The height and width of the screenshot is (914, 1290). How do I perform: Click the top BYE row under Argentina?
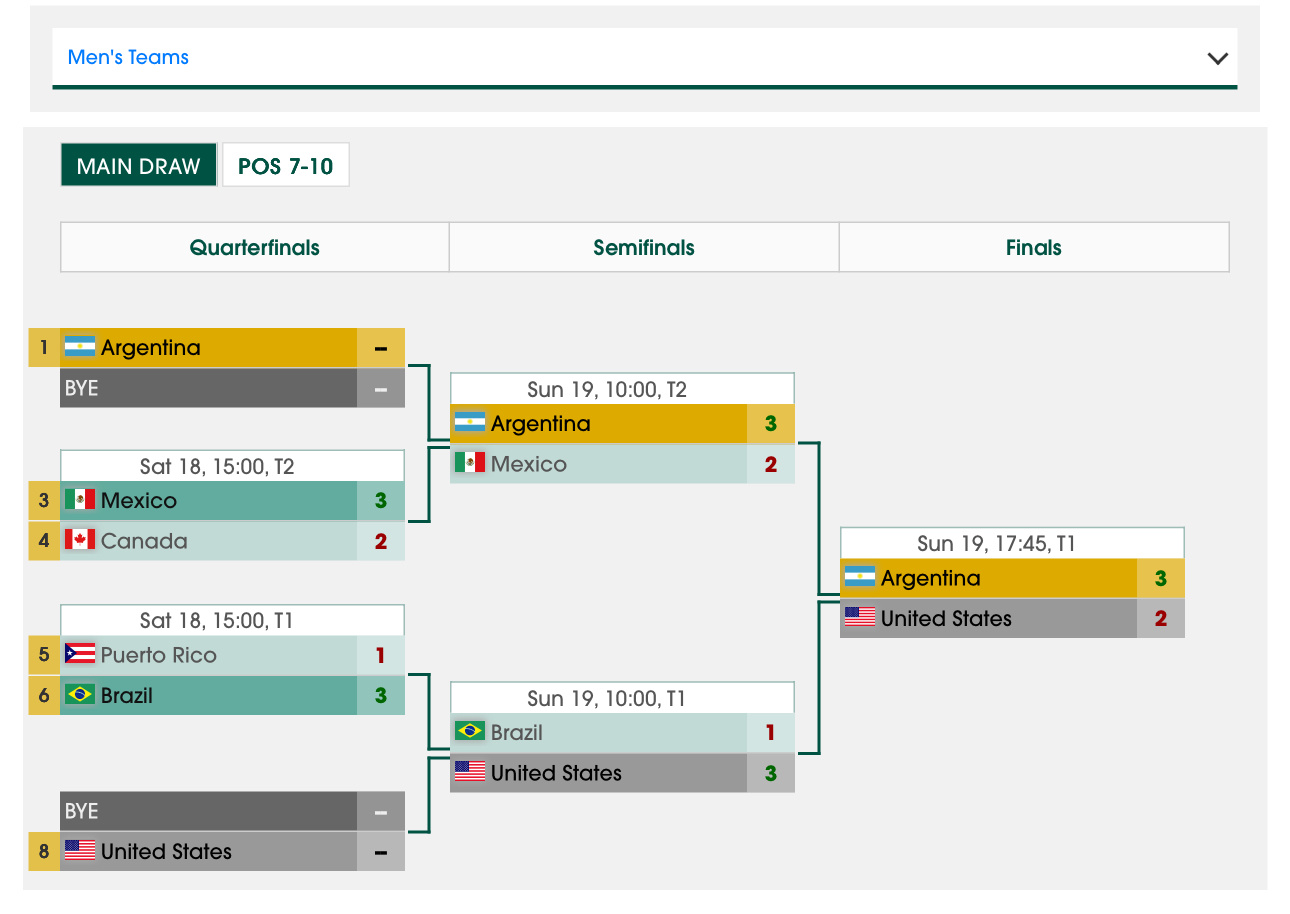(232, 388)
